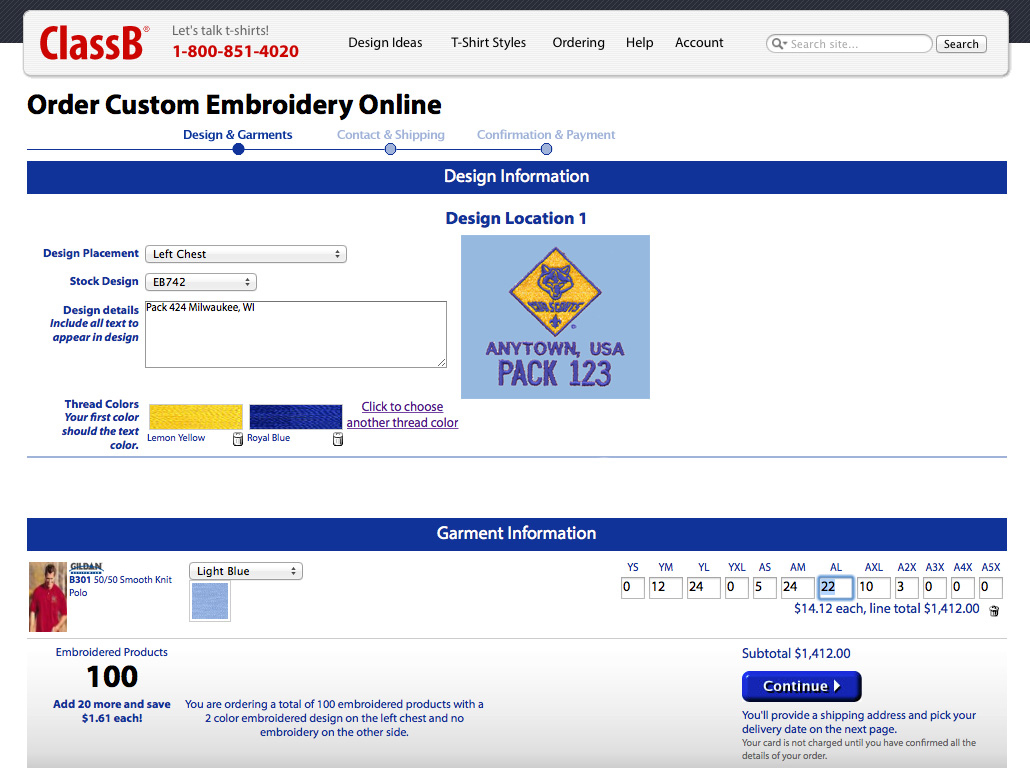Click the choose another thread color link

[402, 415]
